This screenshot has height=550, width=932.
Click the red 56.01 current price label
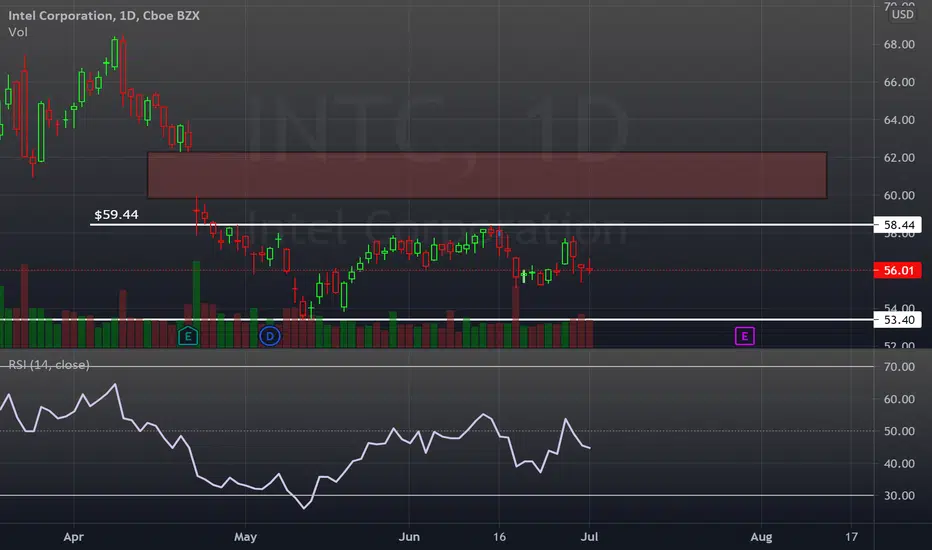(x=898, y=271)
